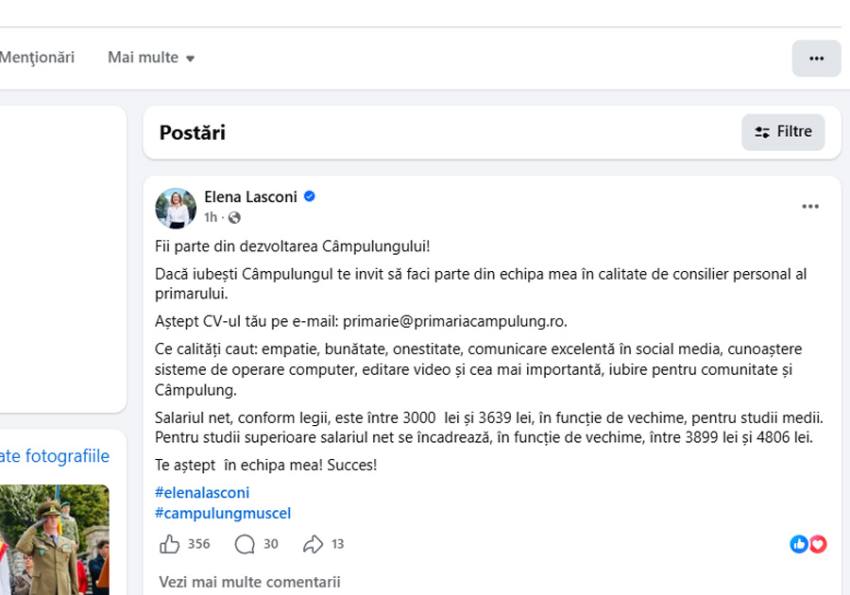The image size is (850, 595).
Task: Click the public audience globe icon
Action: click(x=234, y=217)
